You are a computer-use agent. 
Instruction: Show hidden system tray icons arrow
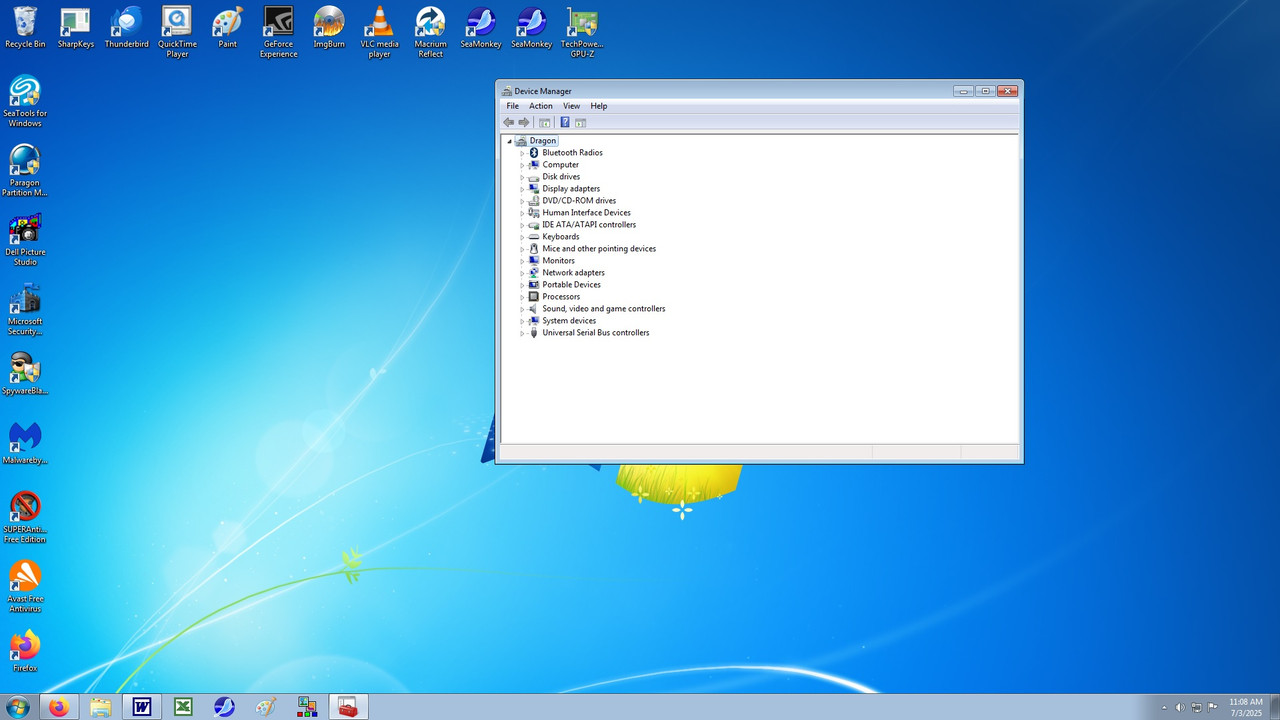[x=1163, y=708]
